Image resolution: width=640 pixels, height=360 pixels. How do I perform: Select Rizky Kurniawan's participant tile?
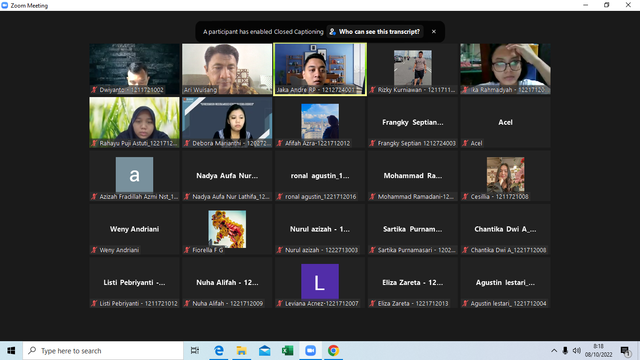[x=413, y=69]
